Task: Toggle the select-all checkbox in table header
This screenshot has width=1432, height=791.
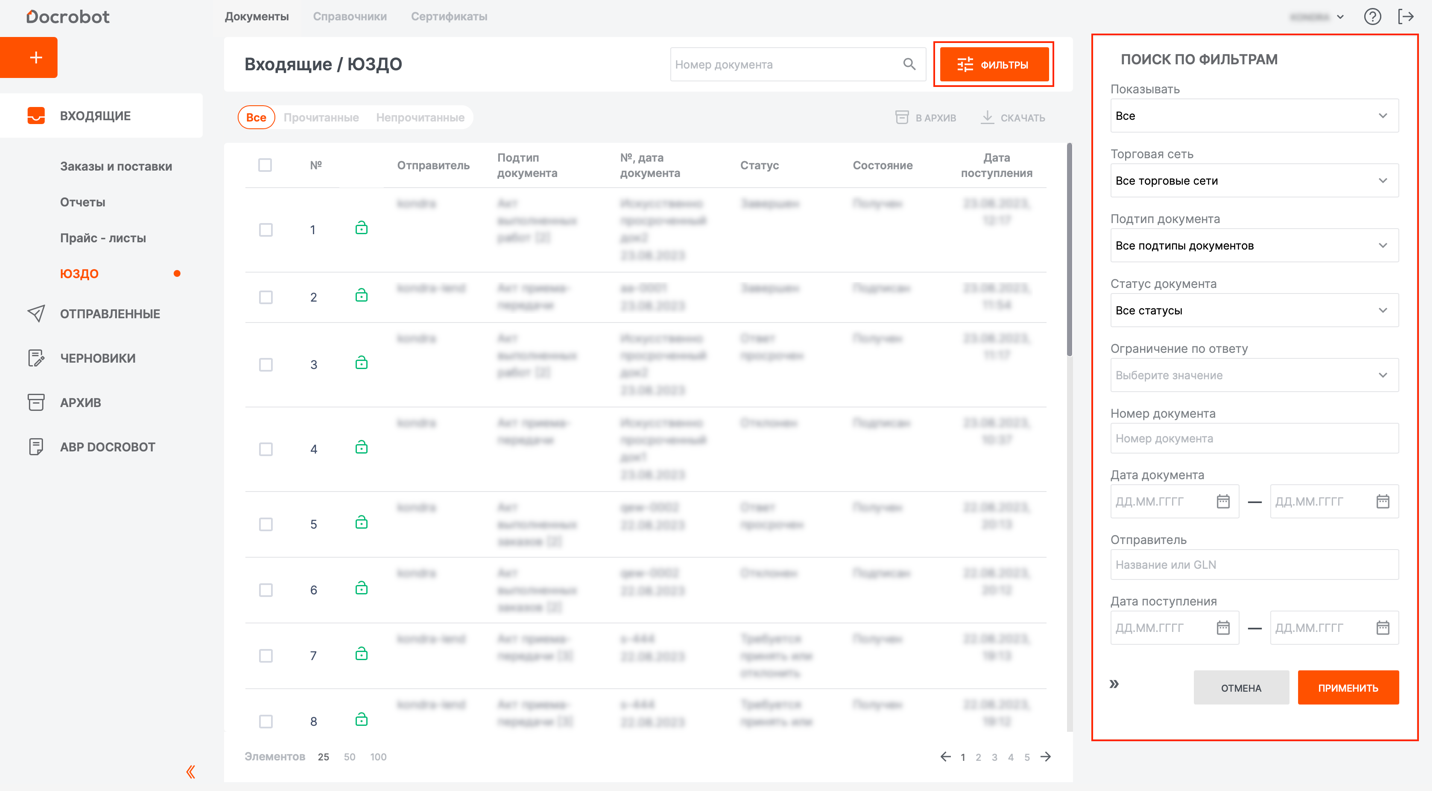Action: [265, 165]
